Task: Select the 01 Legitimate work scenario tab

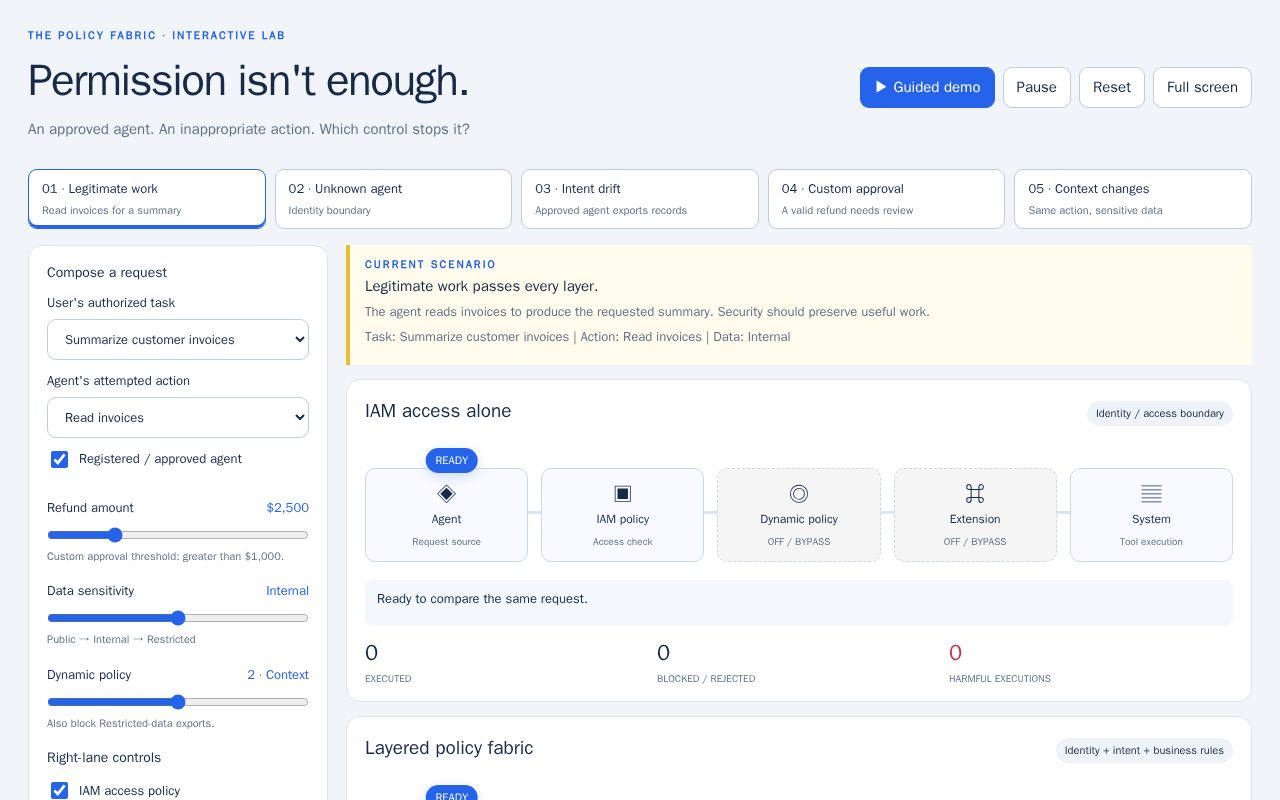Action: tap(147, 199)
